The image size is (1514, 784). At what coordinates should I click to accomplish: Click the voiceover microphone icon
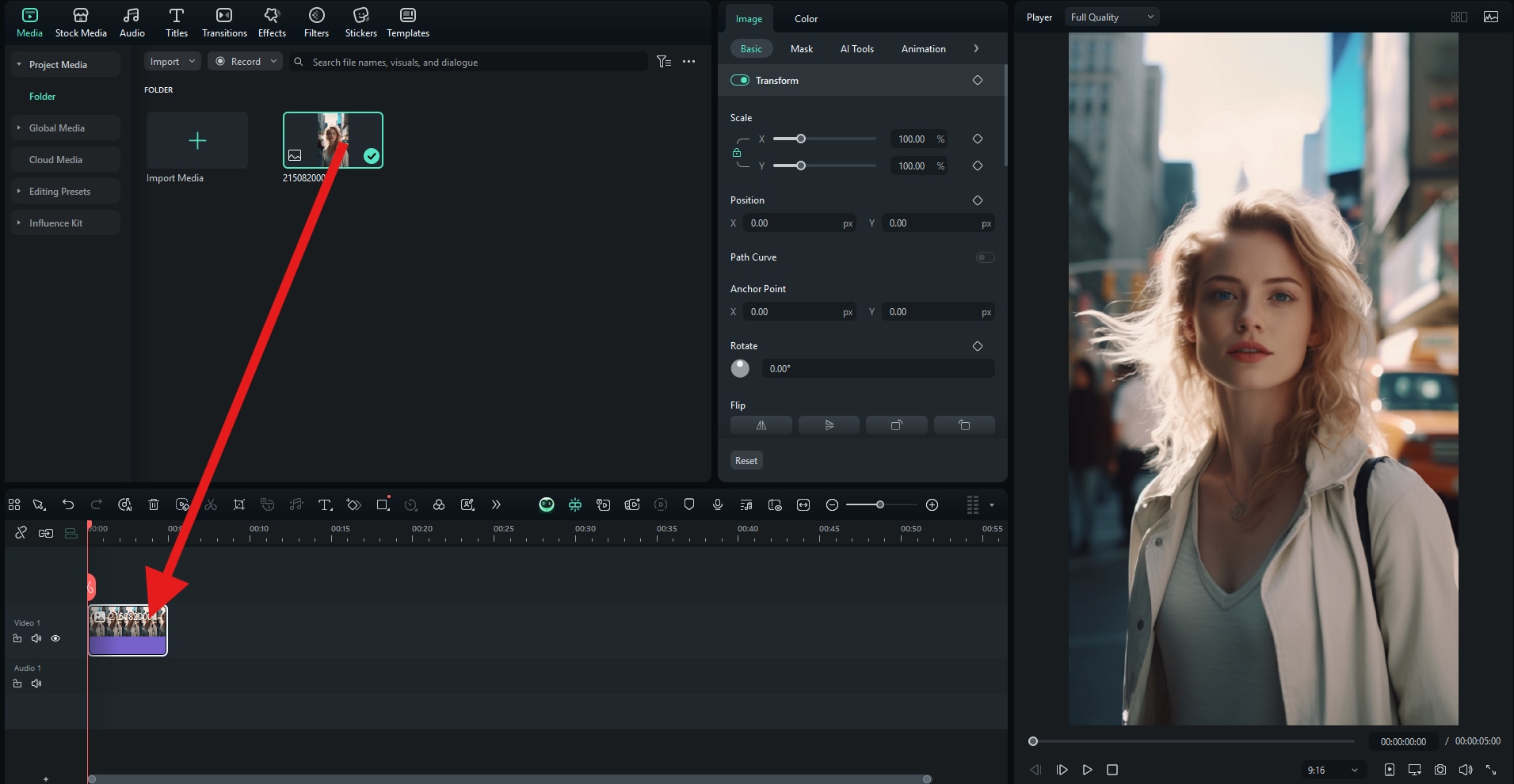pos(718,504)
